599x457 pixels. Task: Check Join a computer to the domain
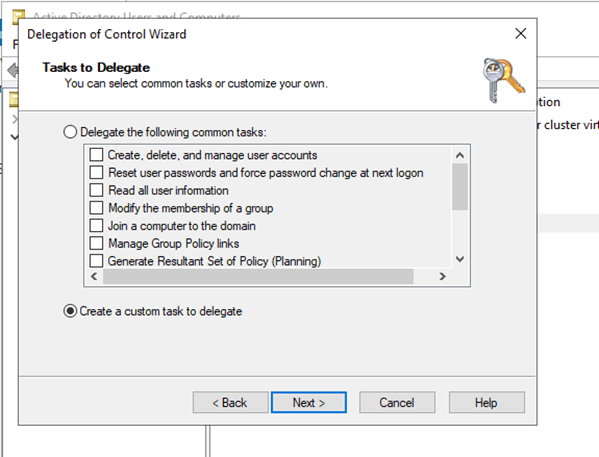coord(96,226)
